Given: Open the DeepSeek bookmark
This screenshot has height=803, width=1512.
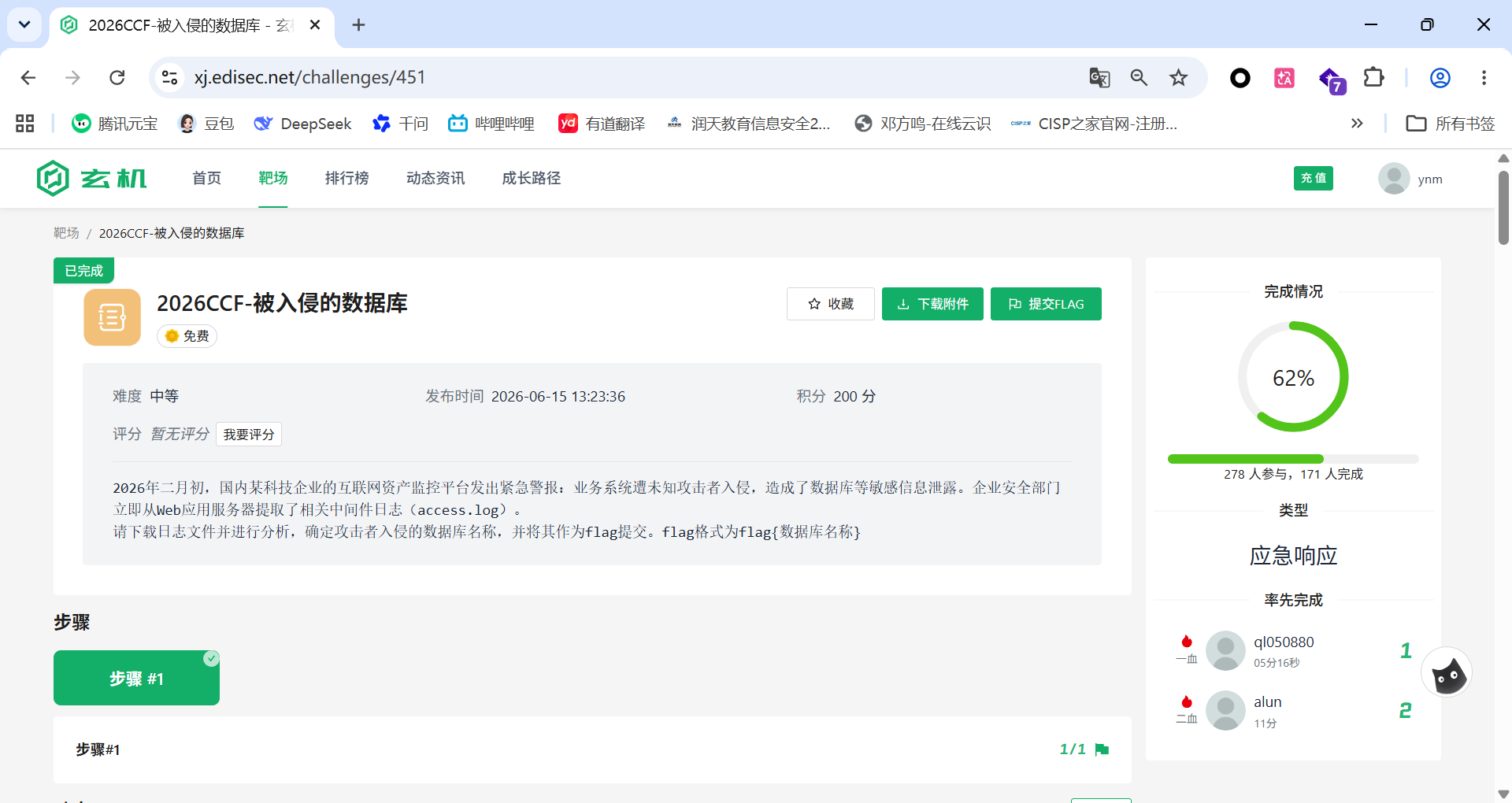Looking at the screenshot, I should [x=303, y=124].
